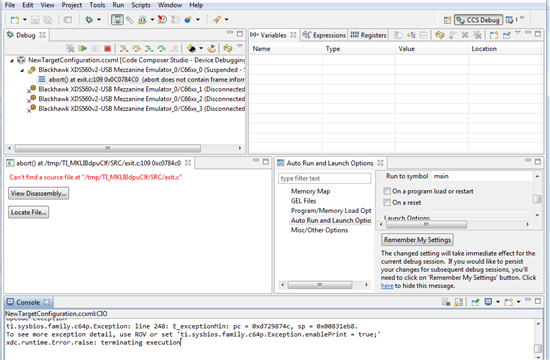
Task: Collapse the C66xx_0 Suspended core node
Action: click(x=22, y=71)
